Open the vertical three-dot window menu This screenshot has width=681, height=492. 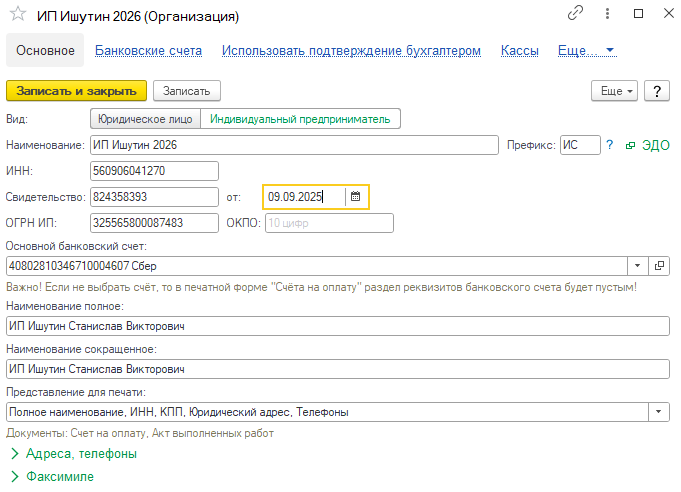click(606, 14)
